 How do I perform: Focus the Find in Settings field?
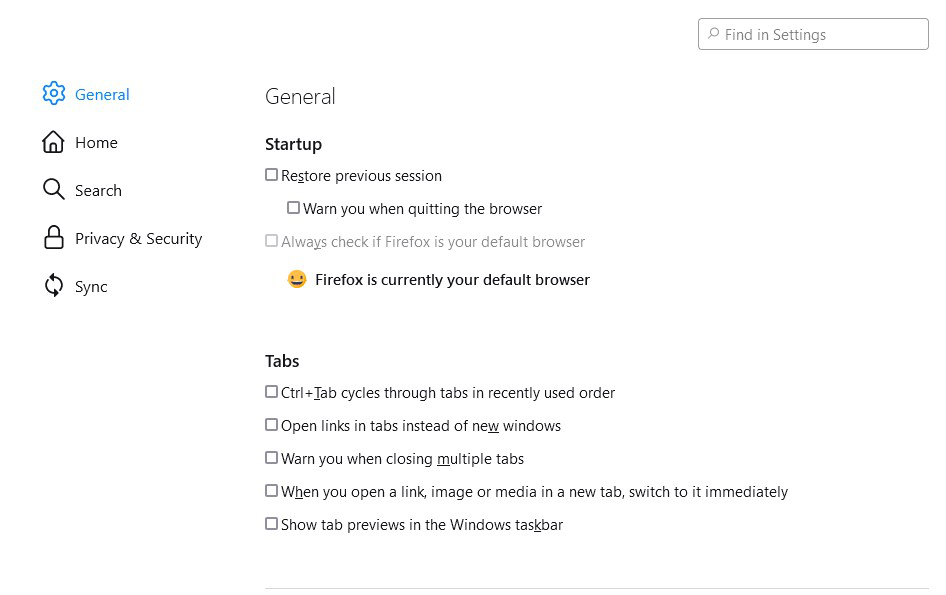click(x=820, y=34)
